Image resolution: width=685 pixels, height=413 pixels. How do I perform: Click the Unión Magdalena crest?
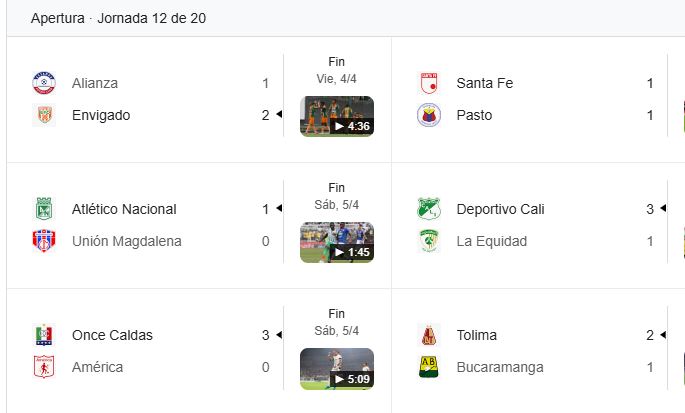tap(44, 241)
